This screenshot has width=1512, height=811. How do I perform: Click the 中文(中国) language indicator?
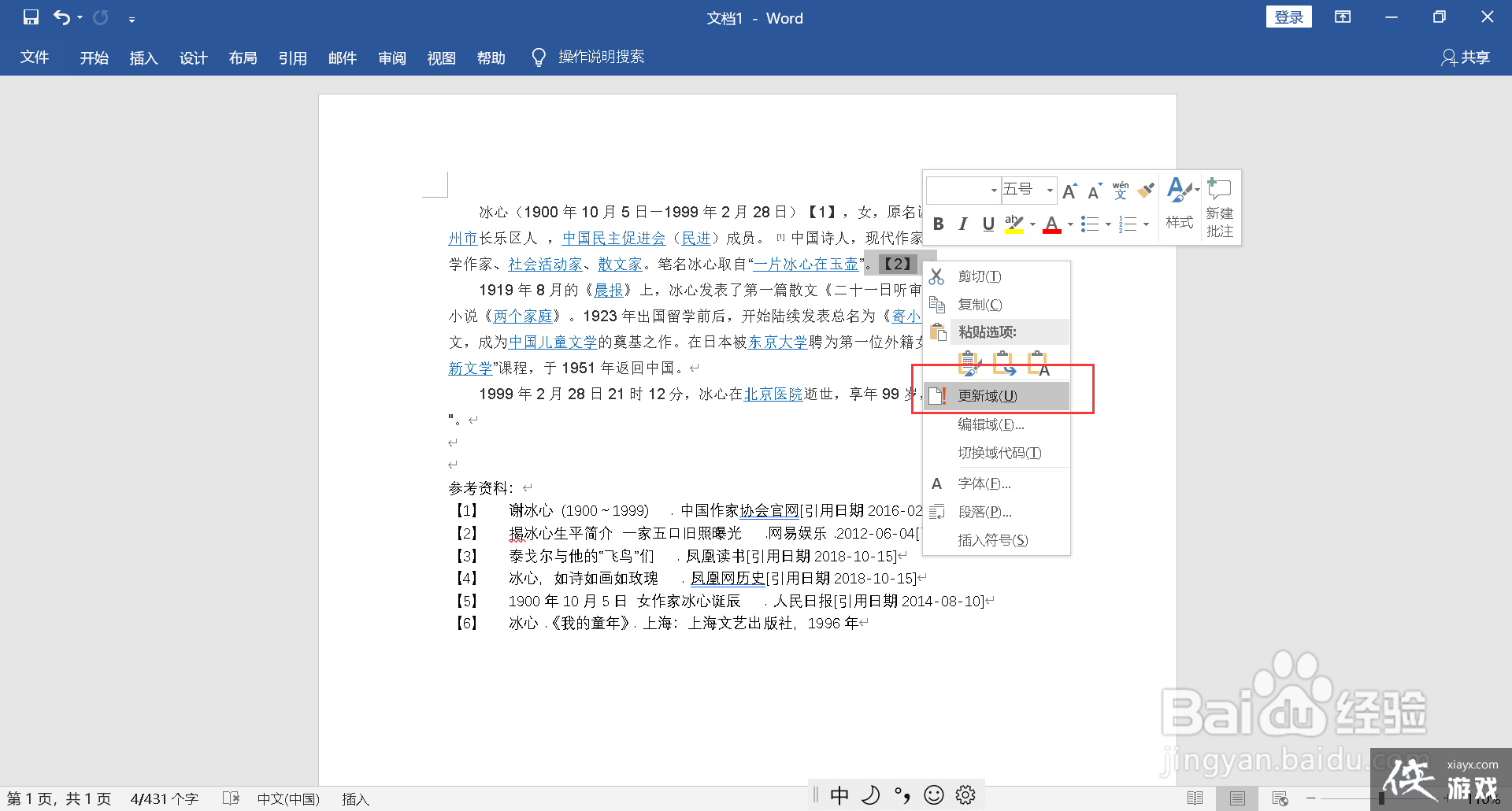point(288,799)
